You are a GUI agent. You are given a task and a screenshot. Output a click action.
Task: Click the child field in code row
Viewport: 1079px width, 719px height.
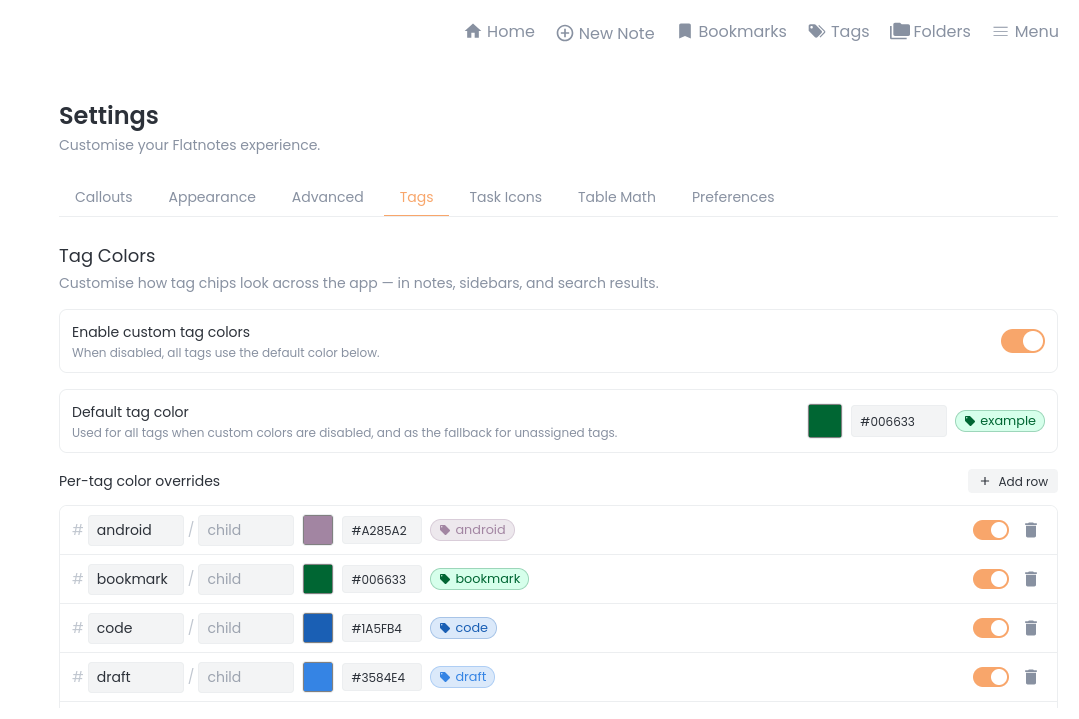click(246, 627)
